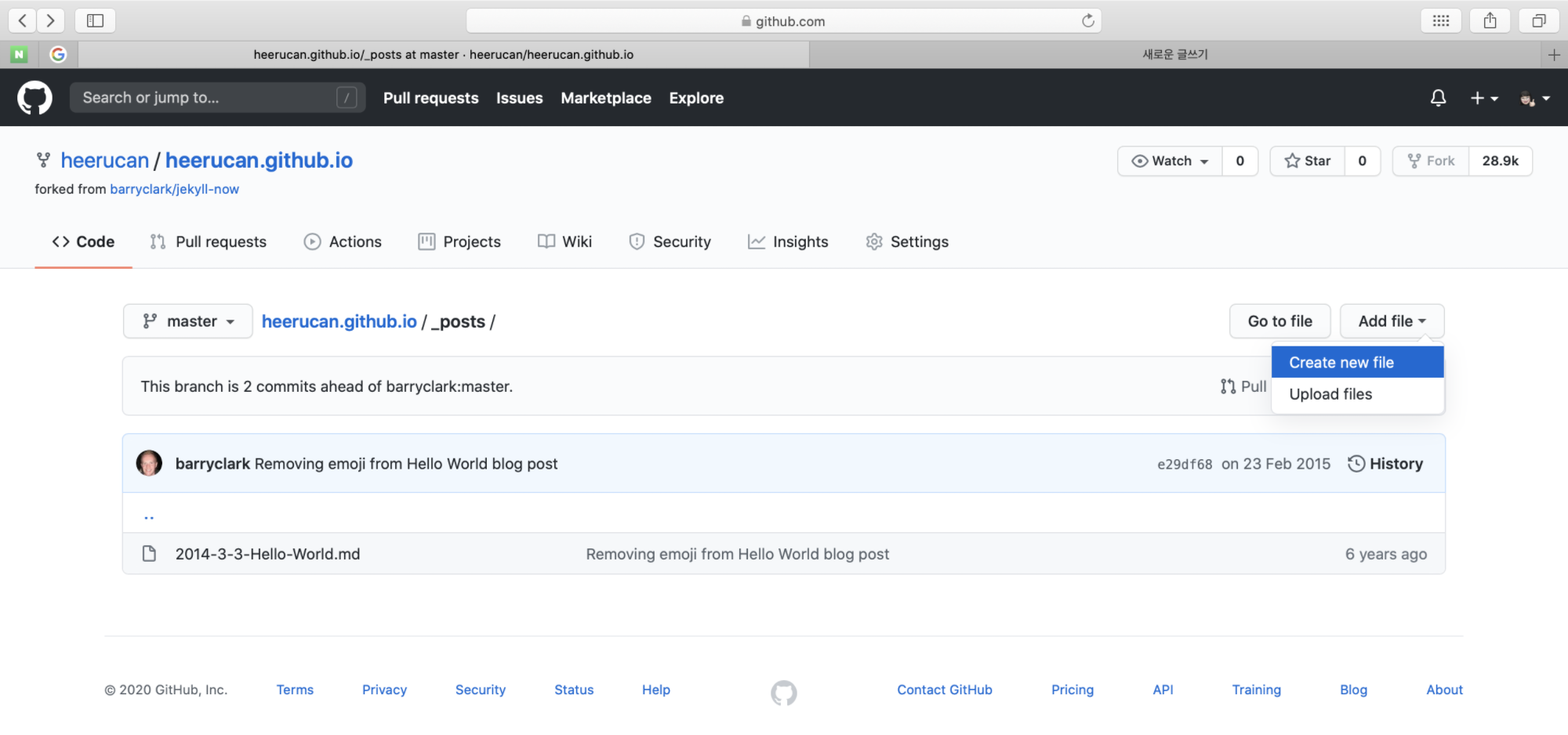Open the fork count 28.9k
The image size is (1568, 735).
pos(1500,161)
